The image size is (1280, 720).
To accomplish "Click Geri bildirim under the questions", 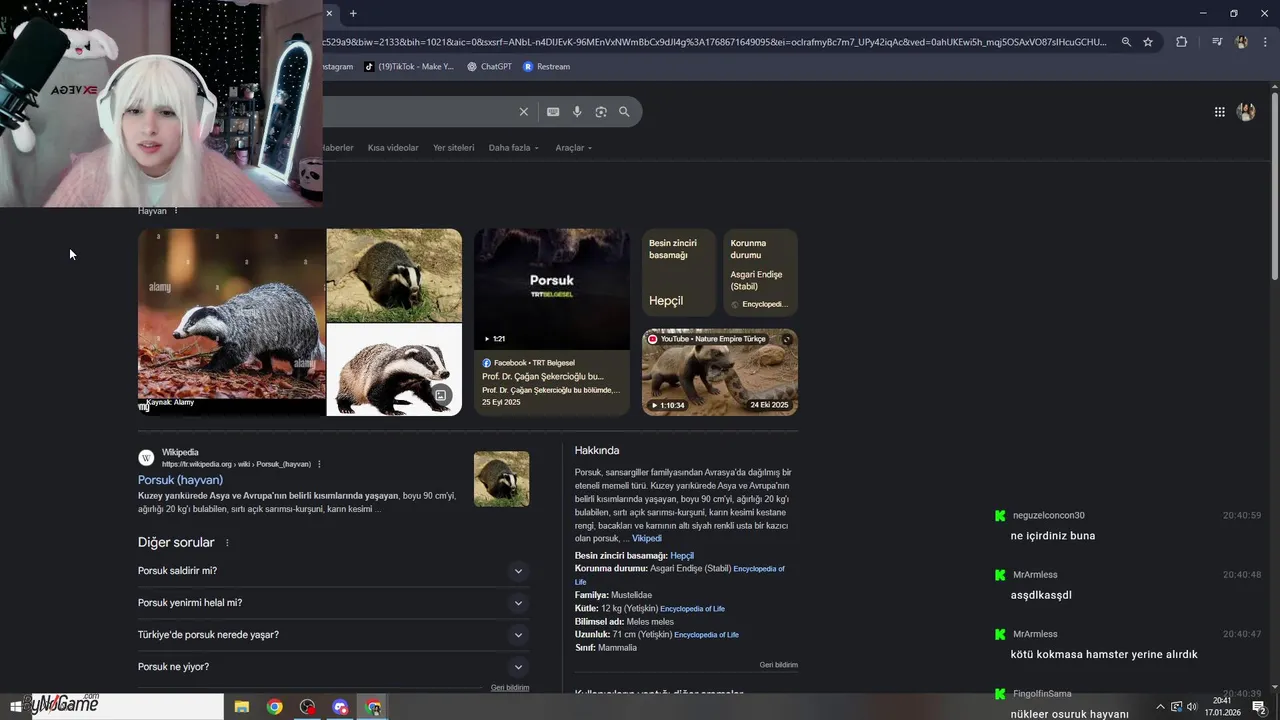I will 510,688.
